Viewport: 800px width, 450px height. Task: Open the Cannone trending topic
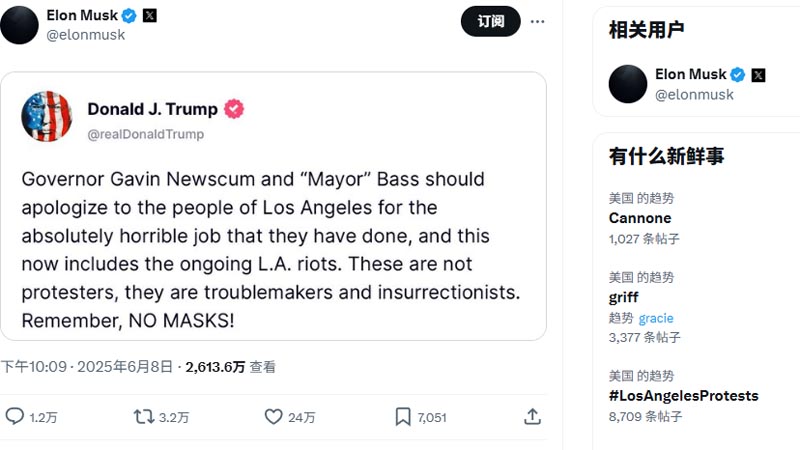click(x=640, y=218)
